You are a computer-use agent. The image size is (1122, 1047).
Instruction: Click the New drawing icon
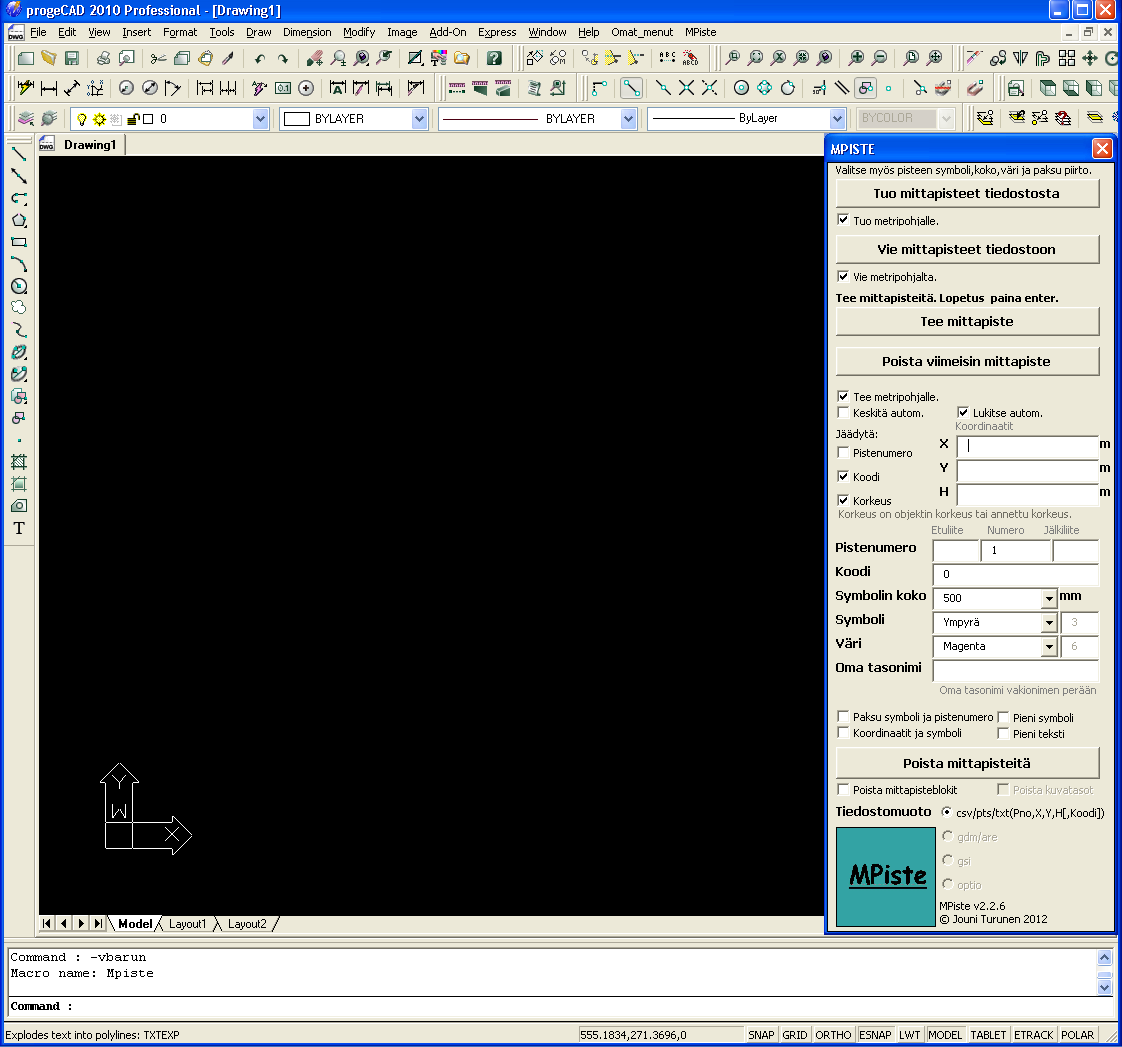tap(26, 59)
